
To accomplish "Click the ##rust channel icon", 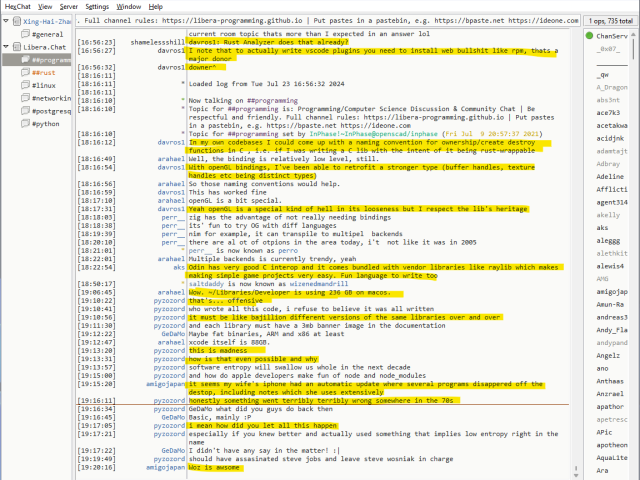I will click(24, 73).
